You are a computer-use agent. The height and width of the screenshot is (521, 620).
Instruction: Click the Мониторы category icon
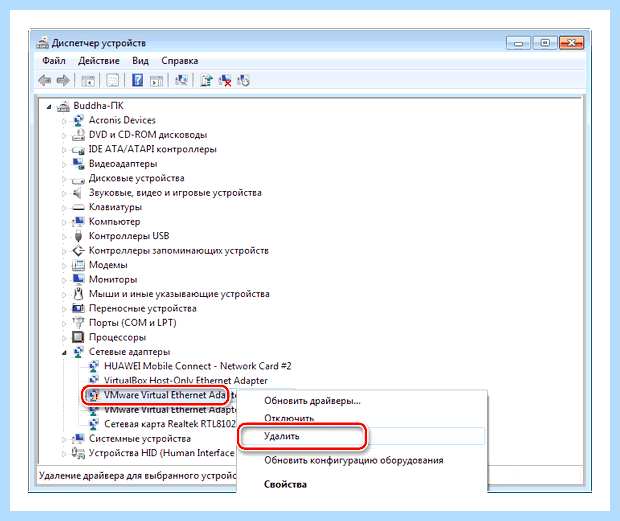[x=78, y=279]
